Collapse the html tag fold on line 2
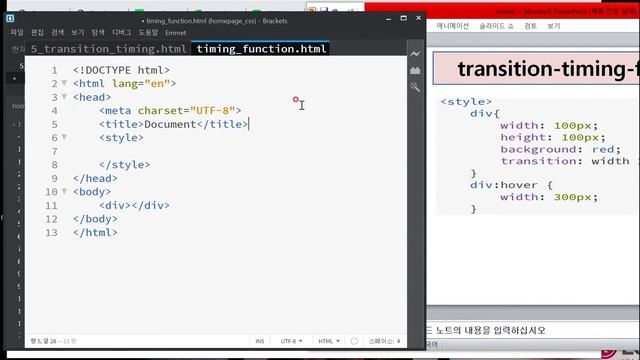Screen dimensions: 640x360 click(x=64, y=83)
